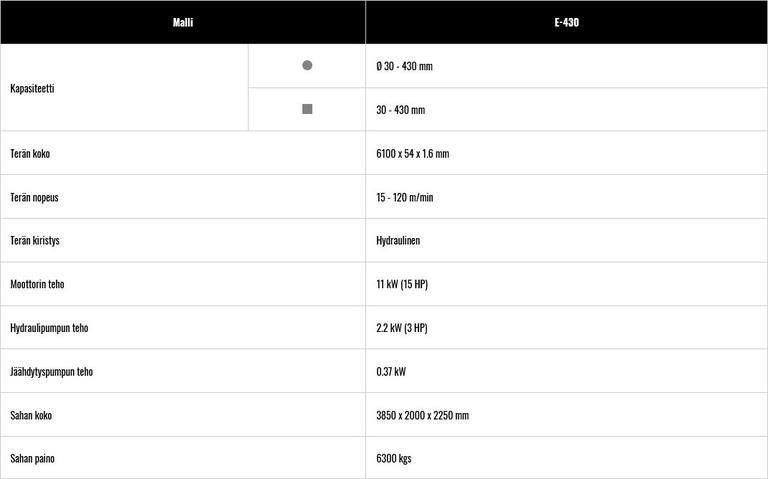Image resolution: width=768 pixels, height=479 pixels.
Task: Click the round bar capacity circle icon
Action: (307, 66)
